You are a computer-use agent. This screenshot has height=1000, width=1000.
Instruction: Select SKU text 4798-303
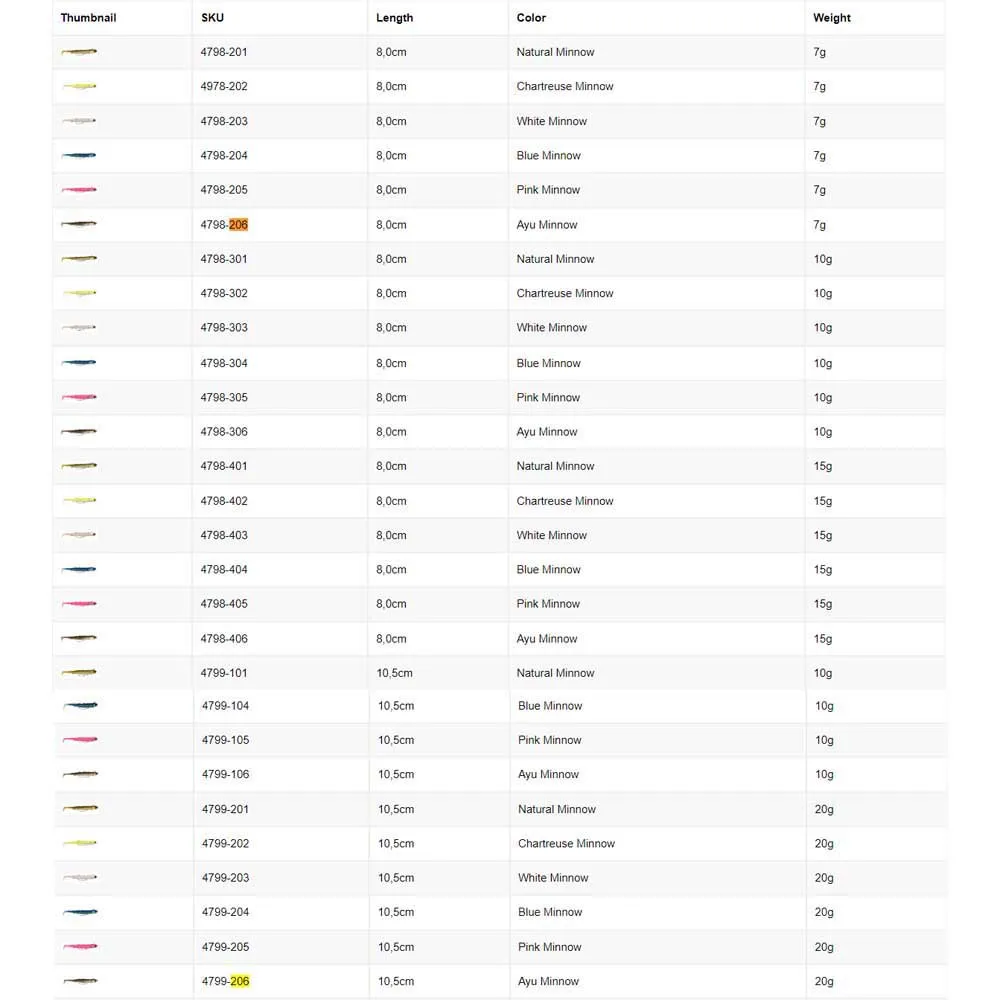(x=224, y=328)
